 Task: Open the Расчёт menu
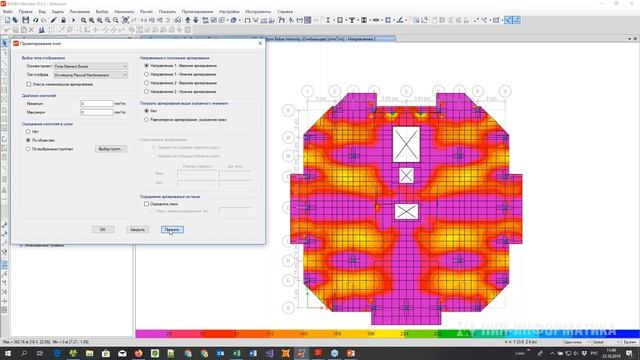[146, 12]
